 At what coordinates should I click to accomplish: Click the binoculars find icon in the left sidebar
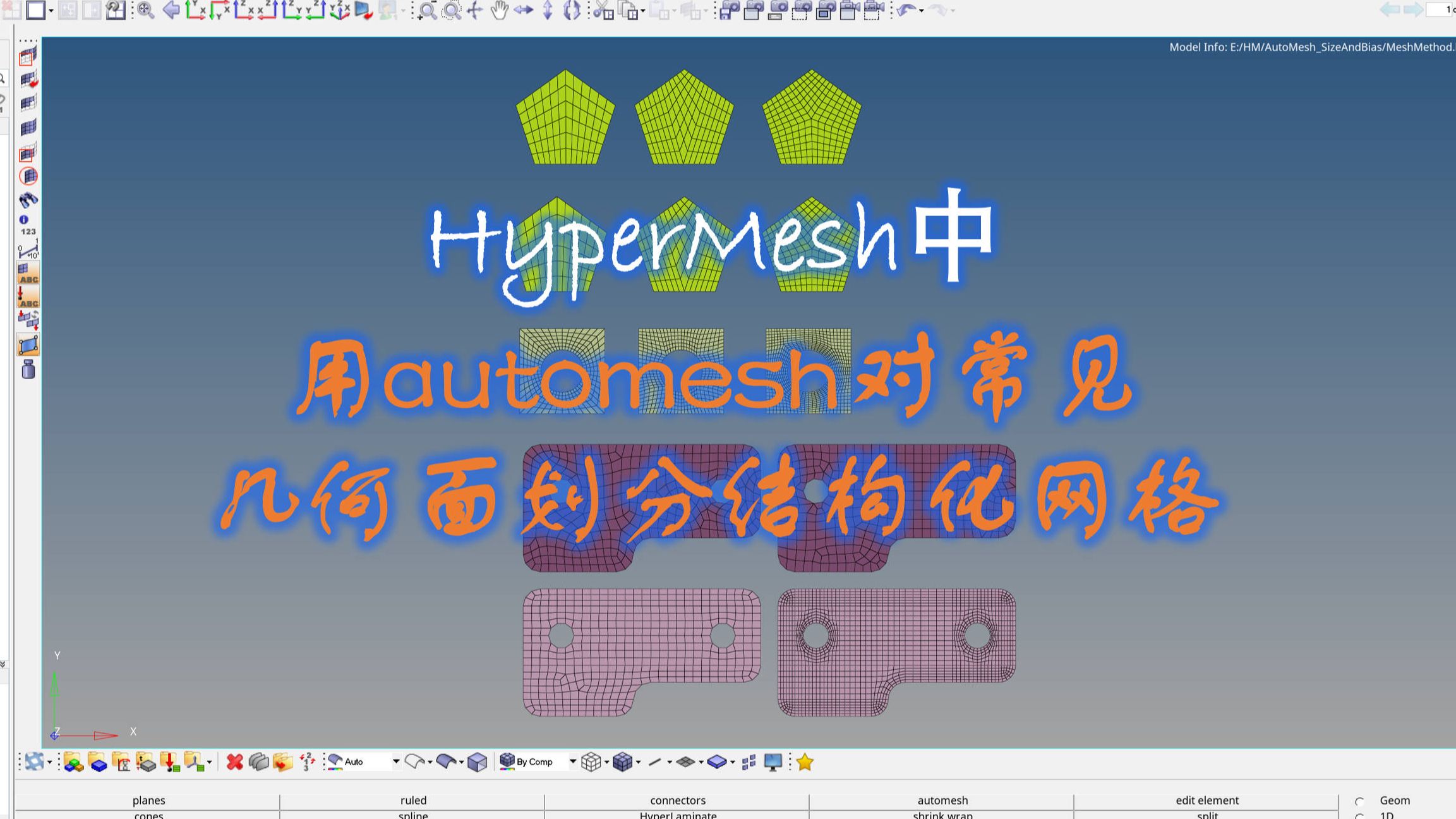[28, 200]
